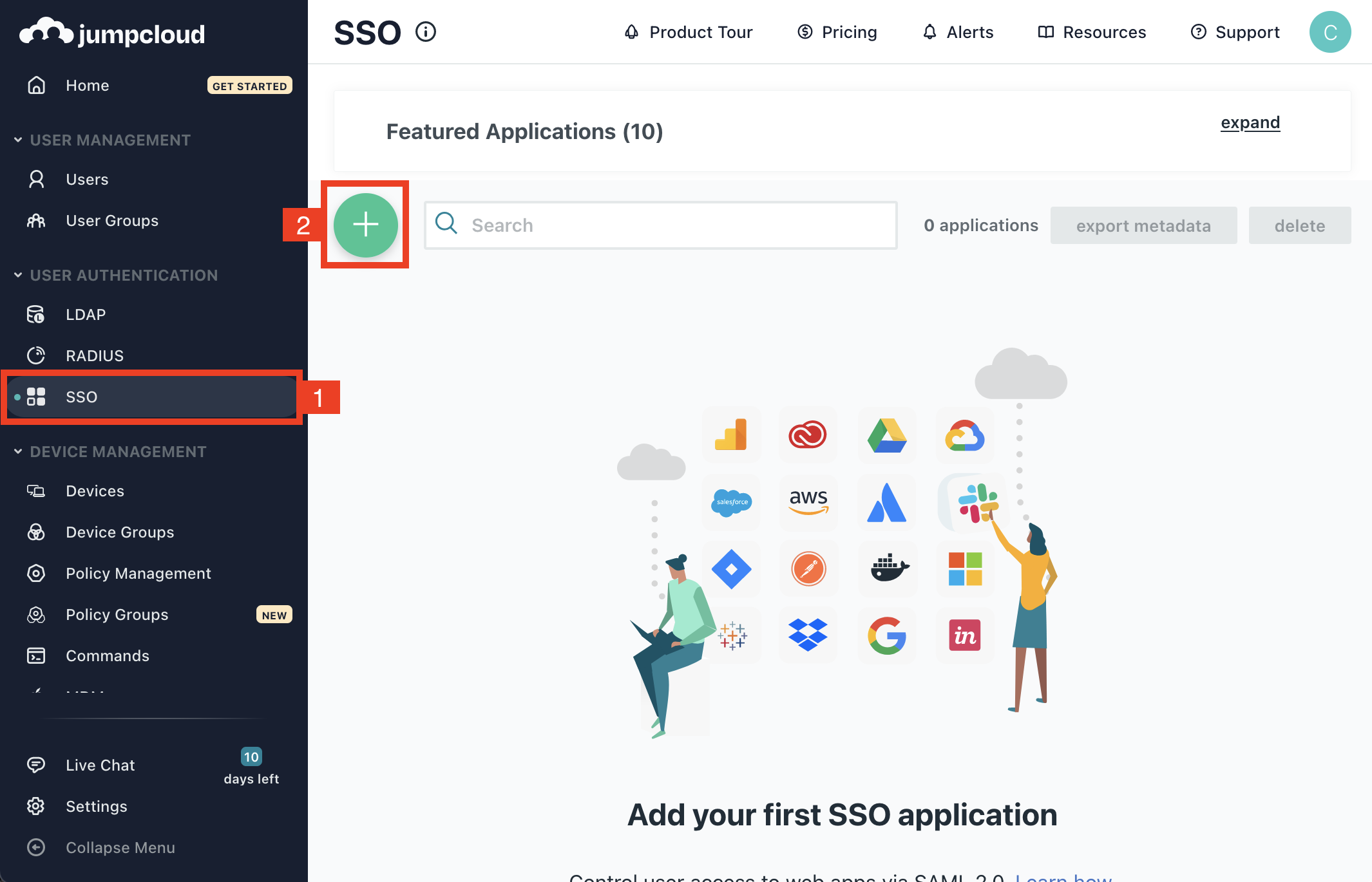Viewport: 1372px width, 882px height.
Task: Click the delete button
Action: click(1299, 225)
